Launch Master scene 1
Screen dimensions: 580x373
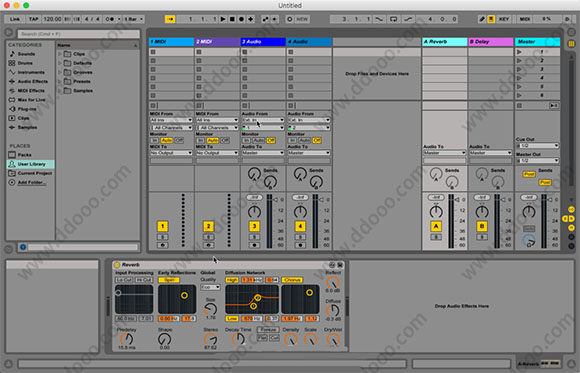(x=519, y=52)
